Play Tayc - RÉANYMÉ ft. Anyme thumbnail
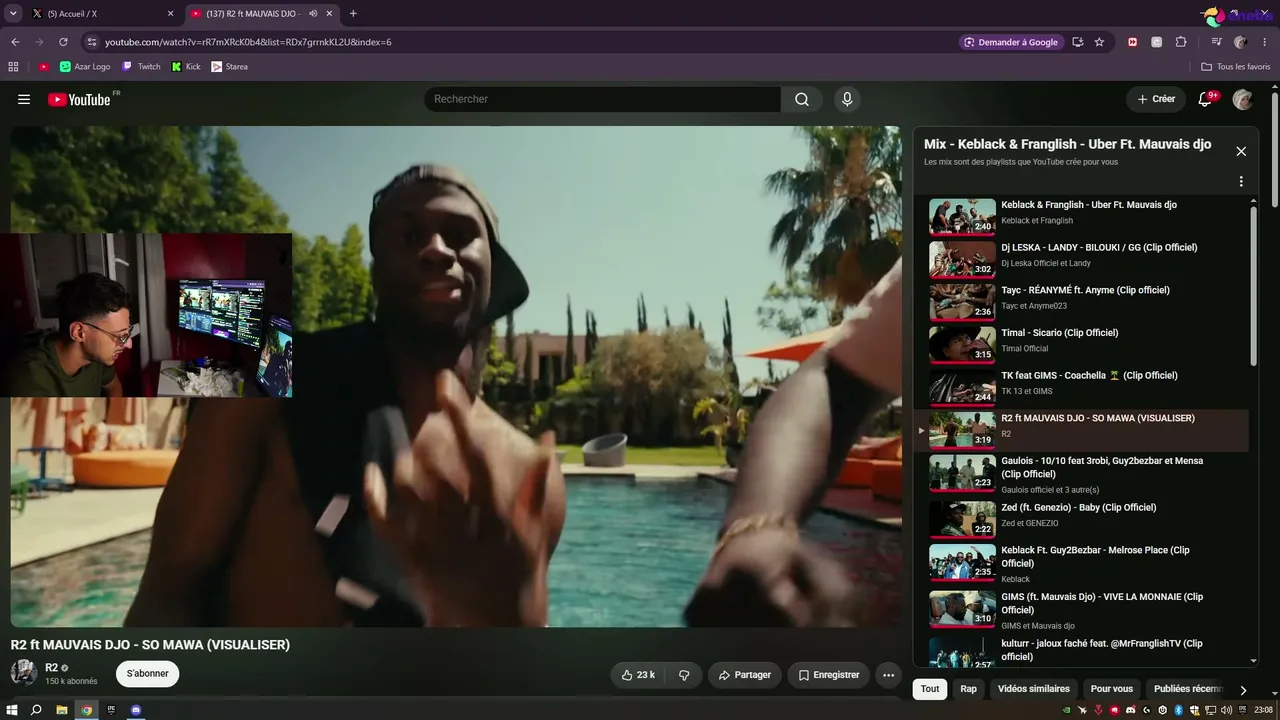Screen dimensions: 1280x720 pos(962,302)
